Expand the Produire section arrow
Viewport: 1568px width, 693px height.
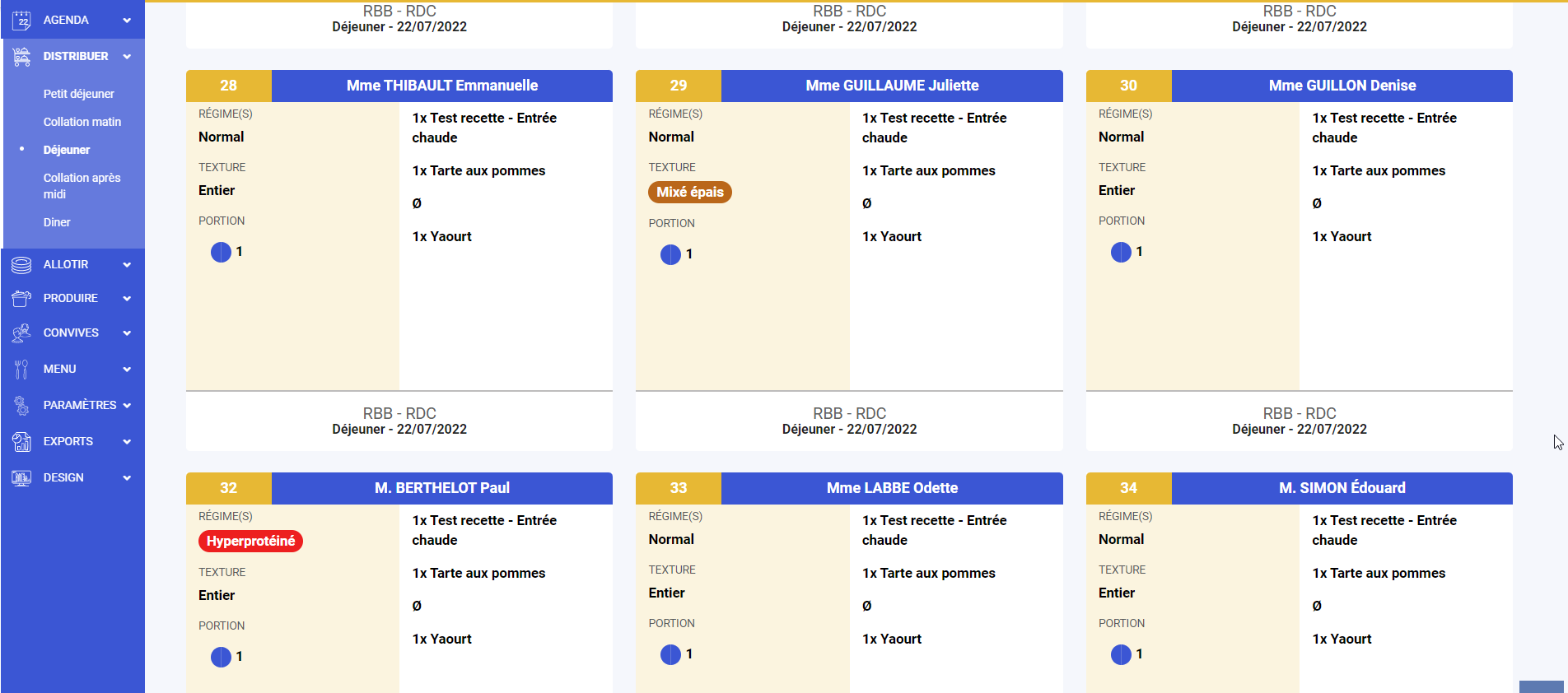pos(127,299)
